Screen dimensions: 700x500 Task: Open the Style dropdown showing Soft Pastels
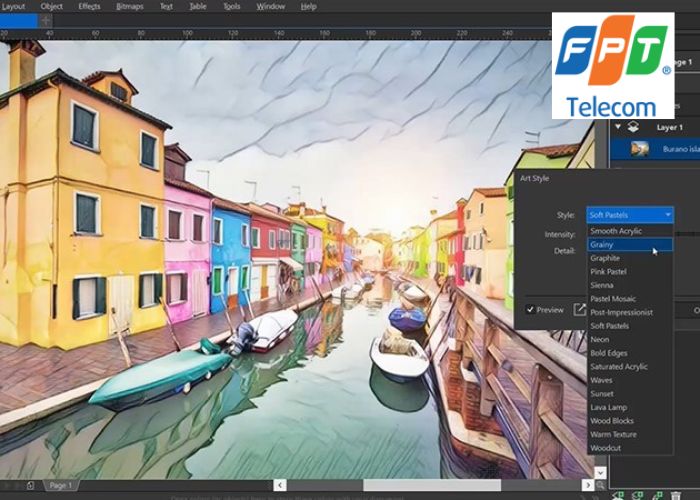tap(629, 215)
